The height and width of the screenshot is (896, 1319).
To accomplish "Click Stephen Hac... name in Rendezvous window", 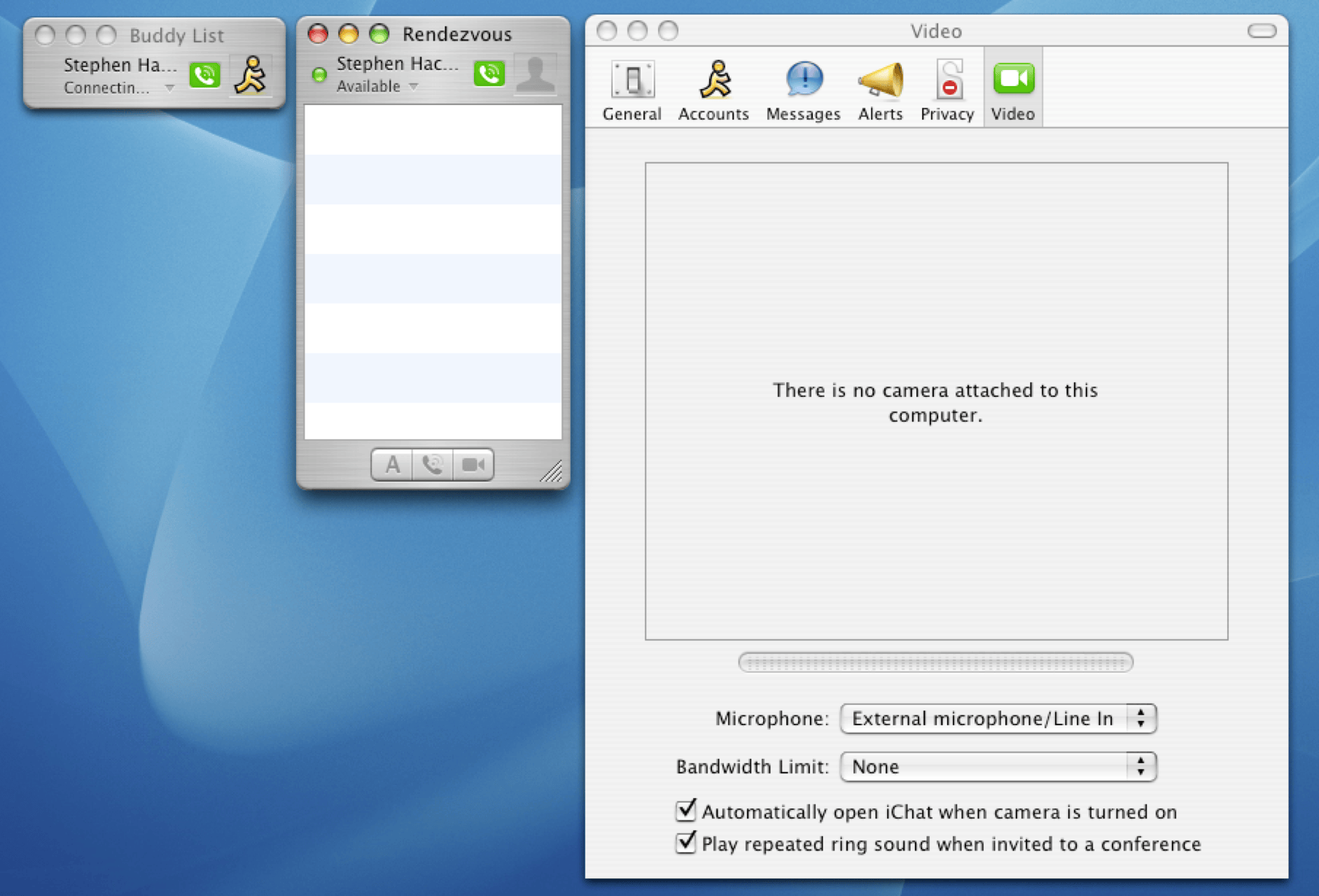I will point(398,64).
